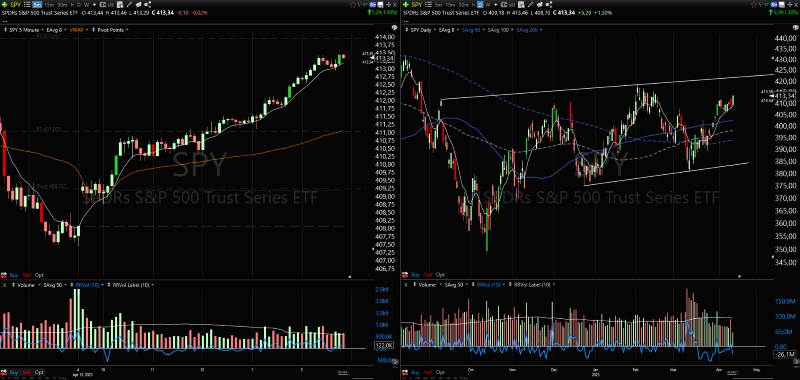Open the timeframe dropdown arrow on left chart
The image size is (800, 380).
pos(94,5)
